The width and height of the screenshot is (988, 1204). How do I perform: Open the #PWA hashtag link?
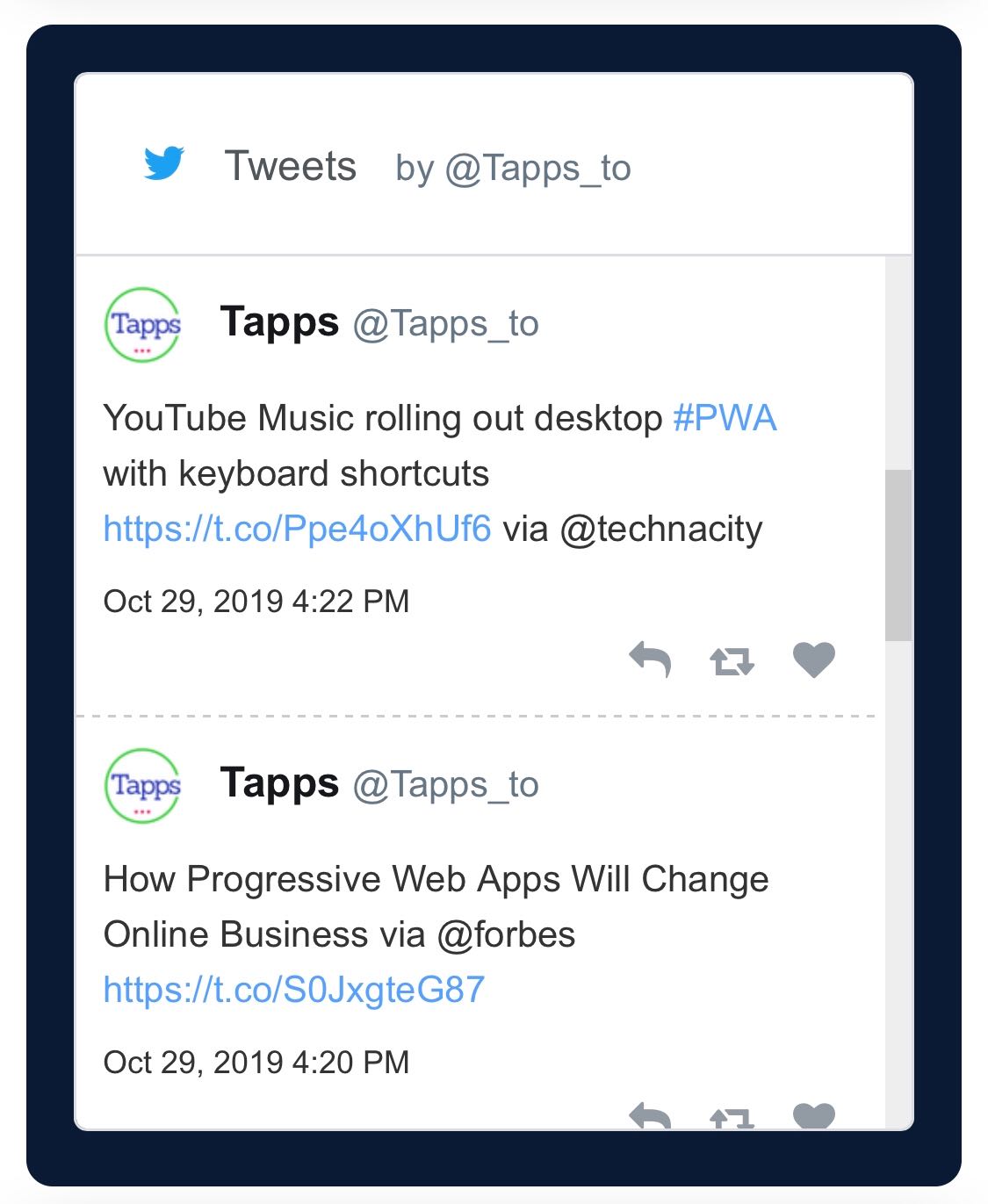coord(725,418)
